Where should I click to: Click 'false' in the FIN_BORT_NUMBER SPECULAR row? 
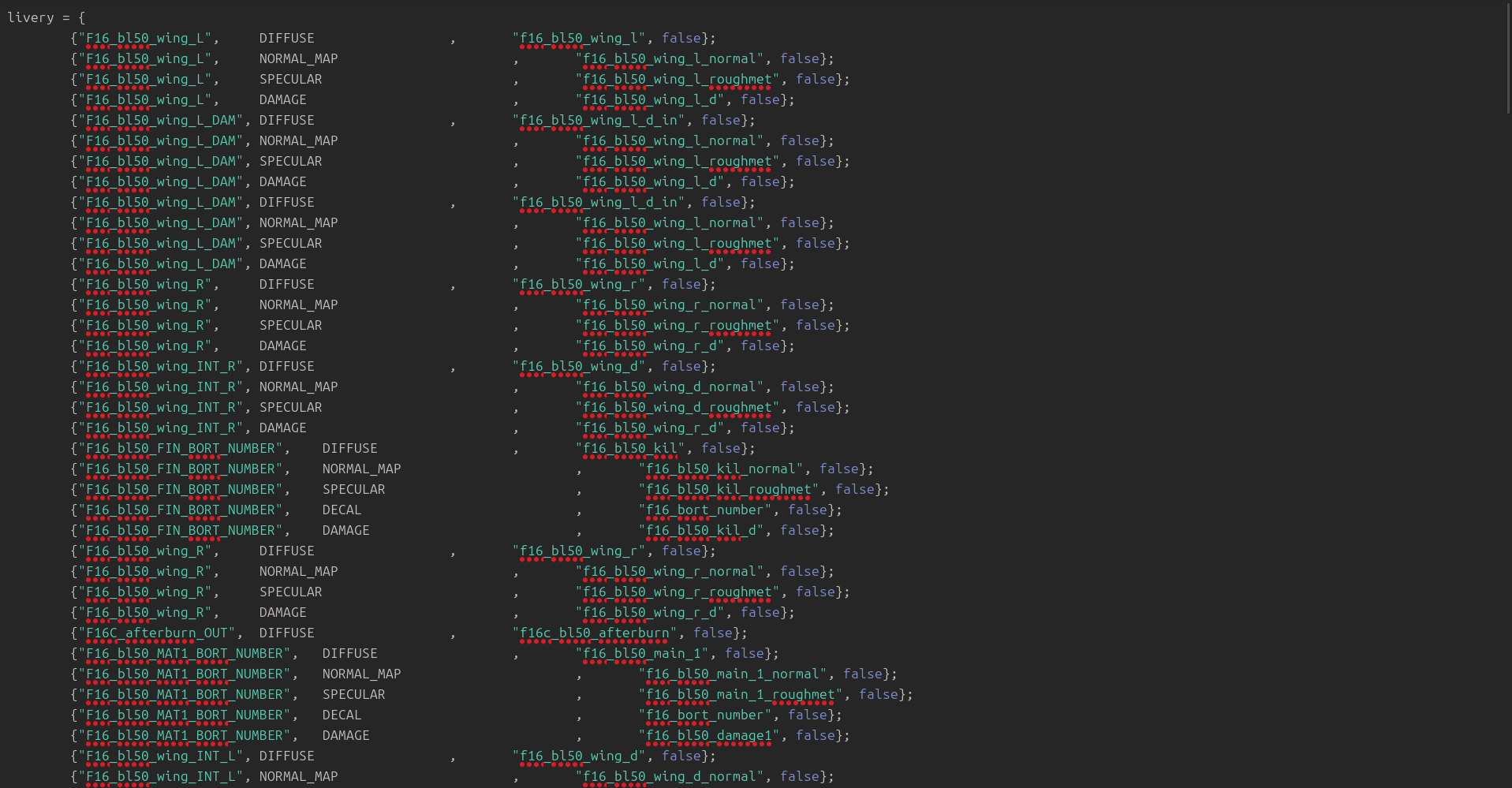(x=855, y=489)
